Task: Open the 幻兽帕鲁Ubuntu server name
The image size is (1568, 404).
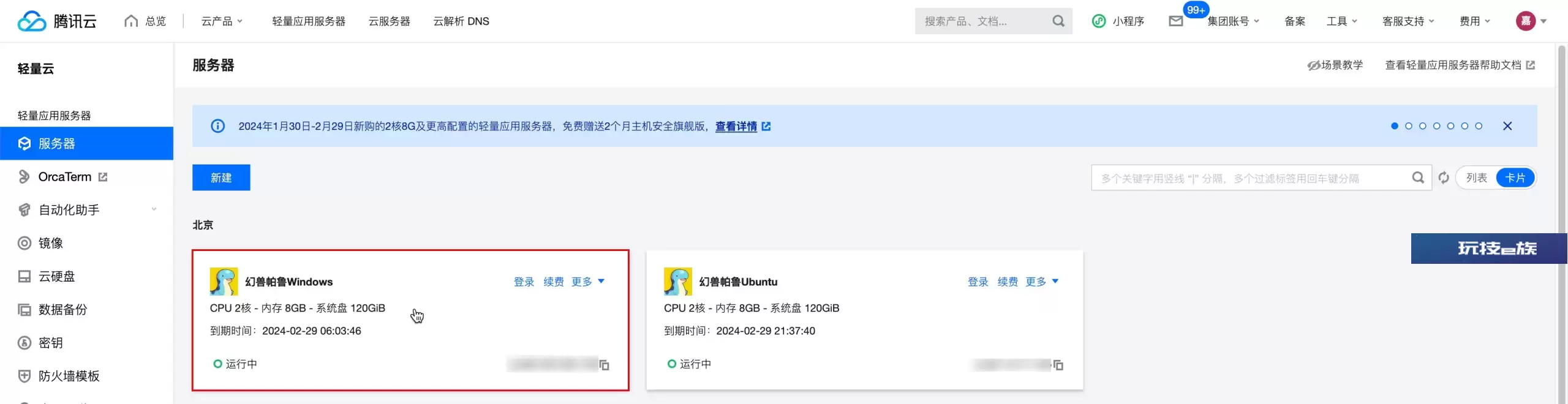Action: [x=738, y=282]
